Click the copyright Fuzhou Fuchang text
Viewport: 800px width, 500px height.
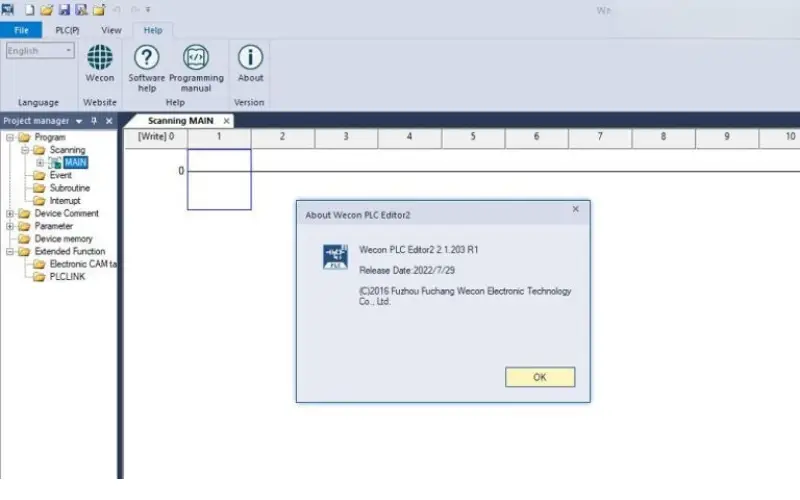coord(465,296)
